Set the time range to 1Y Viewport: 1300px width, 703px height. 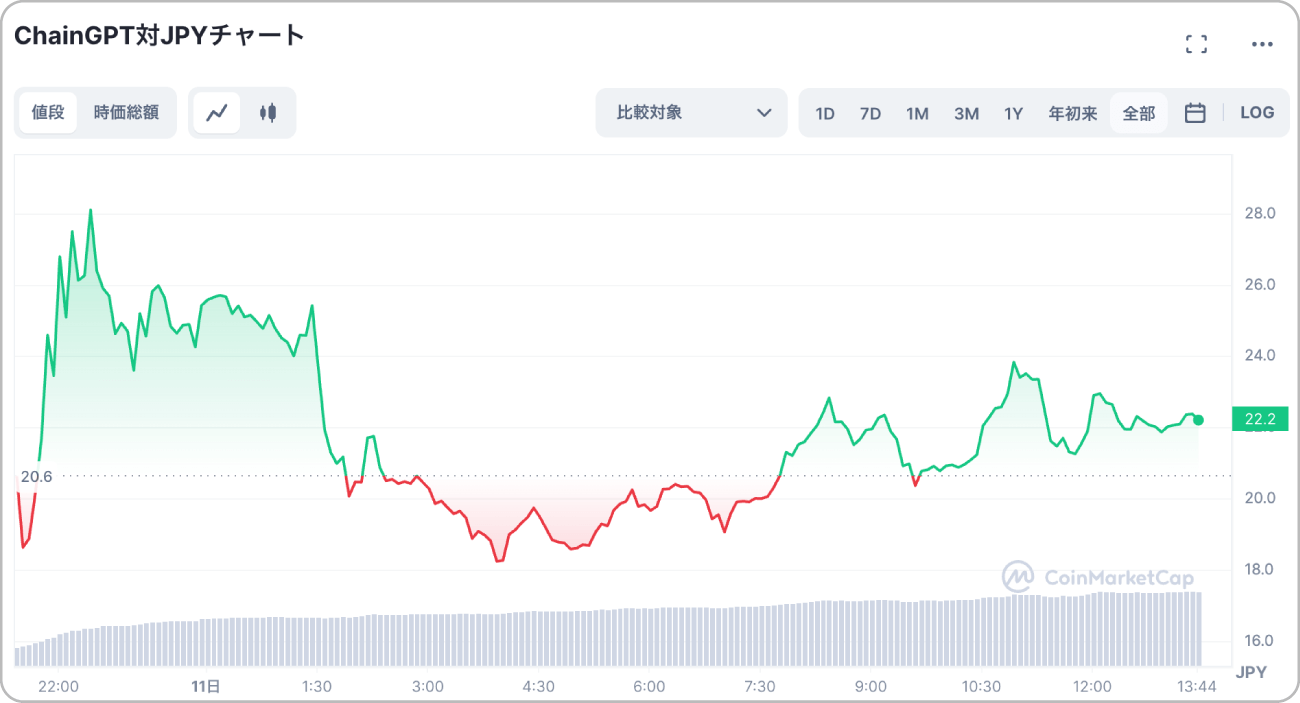1014,113
